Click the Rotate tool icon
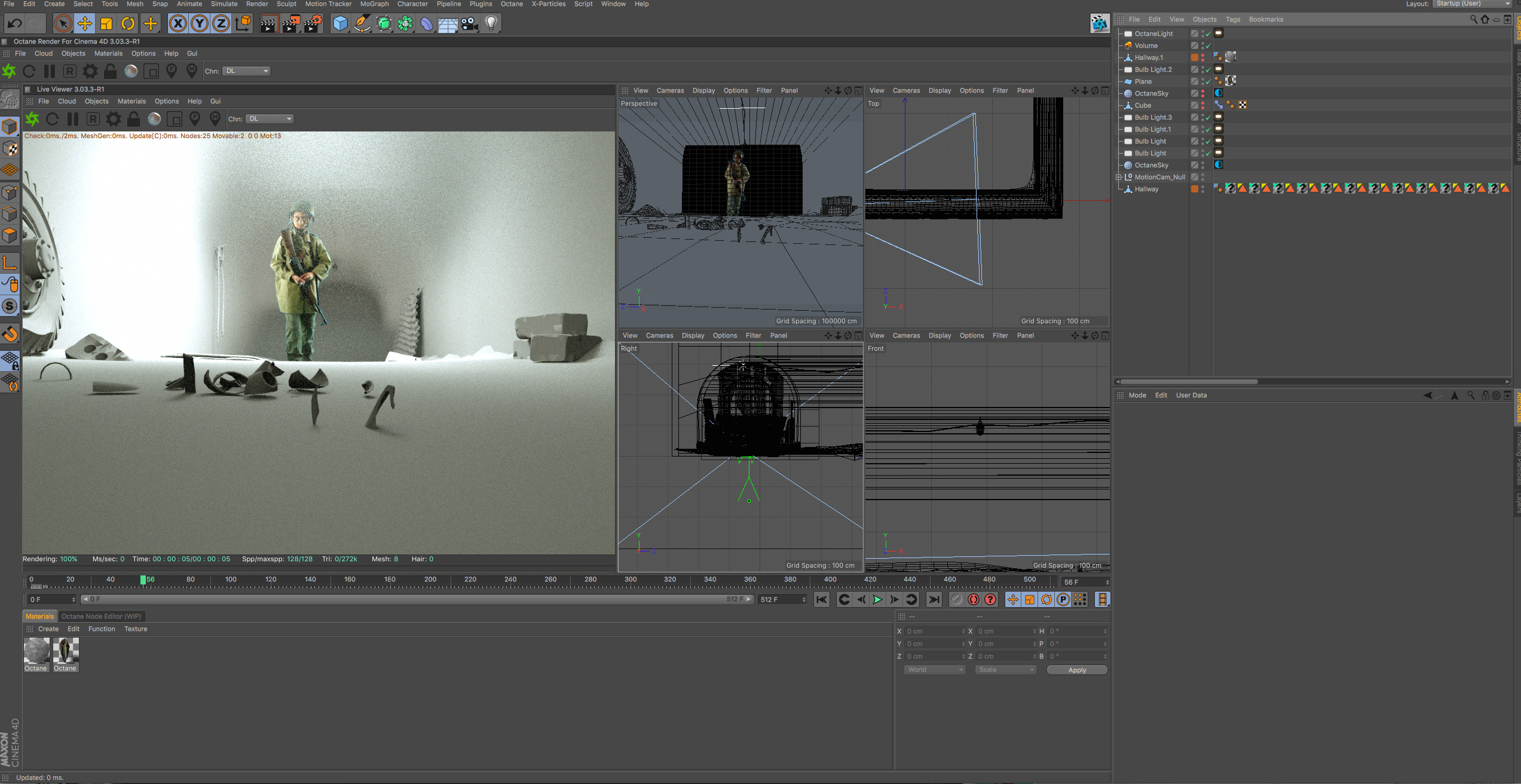The image size is (1521, 784). tap(128, 23)
